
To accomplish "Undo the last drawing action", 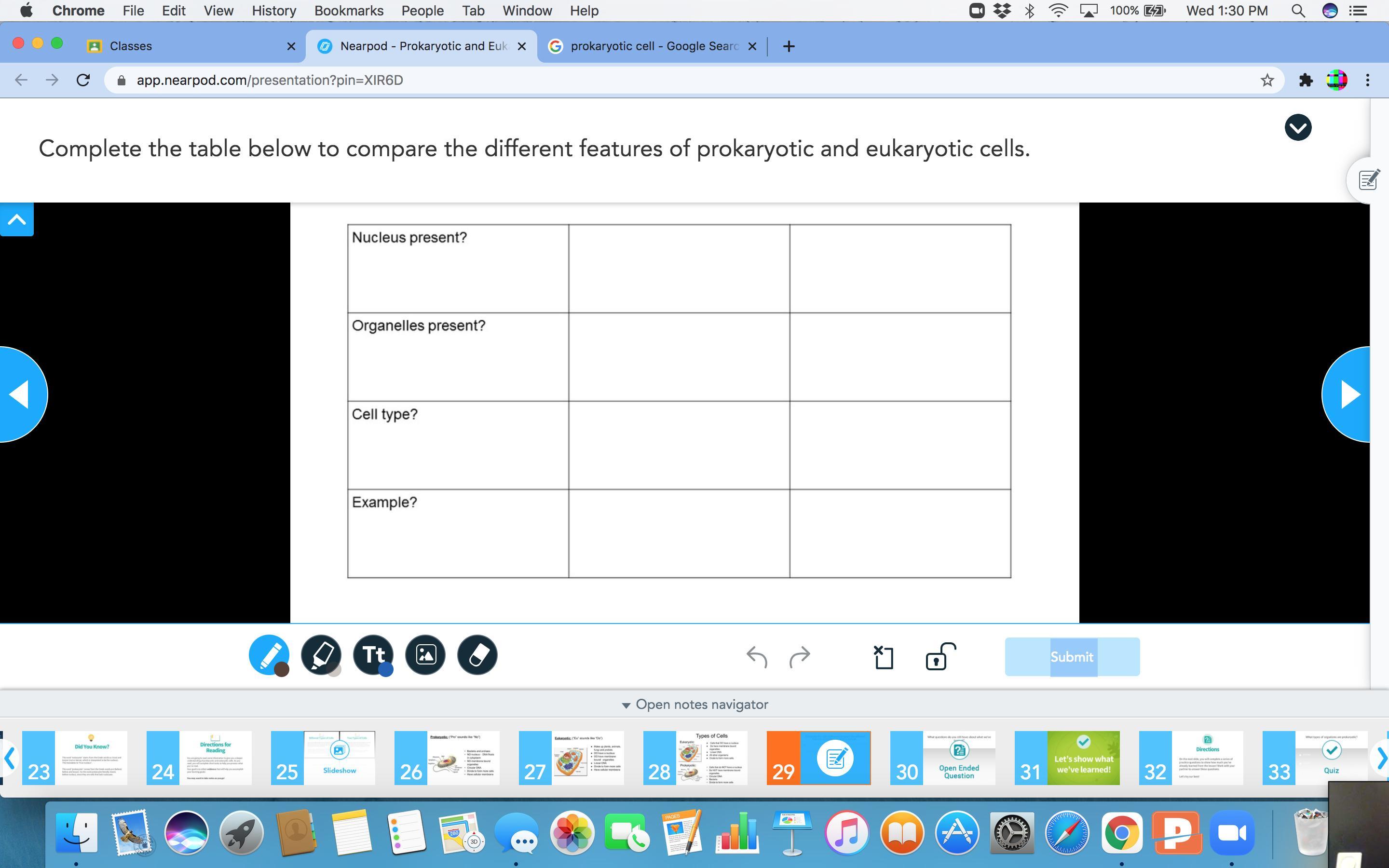I will 757,656.
